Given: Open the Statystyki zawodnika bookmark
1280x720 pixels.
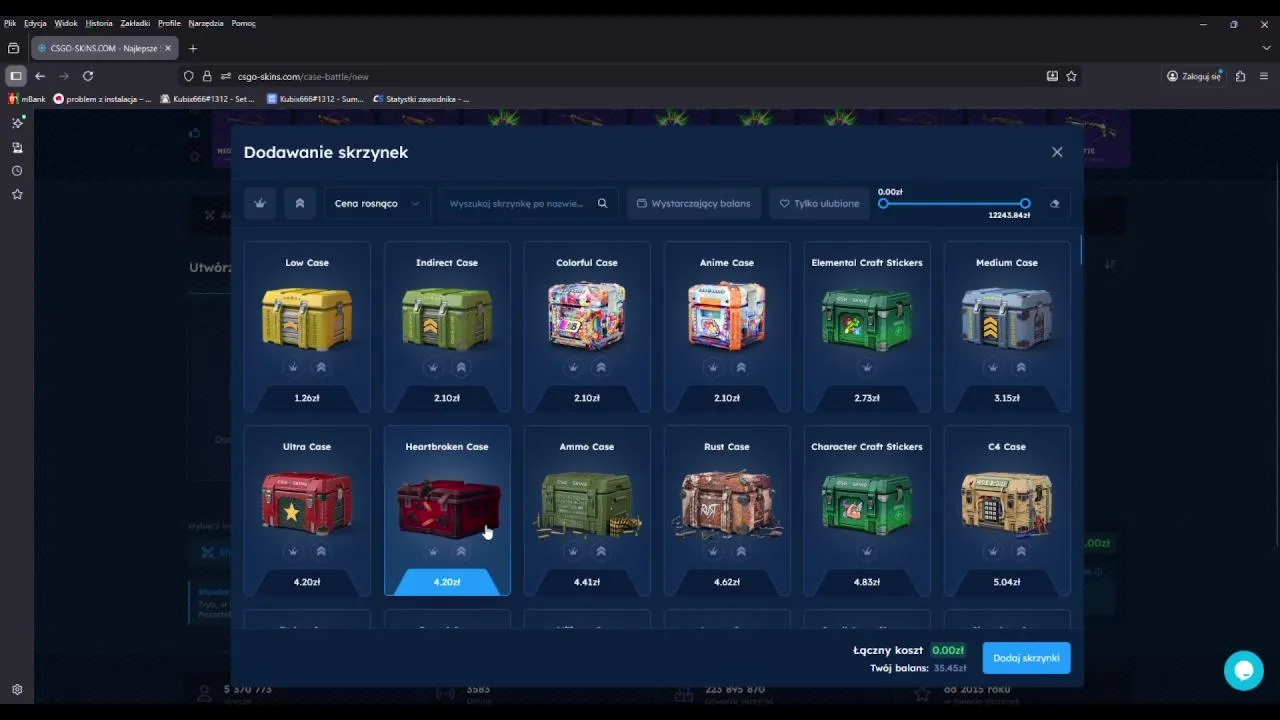Looking at the screenshot, I should tap(421, 99).
